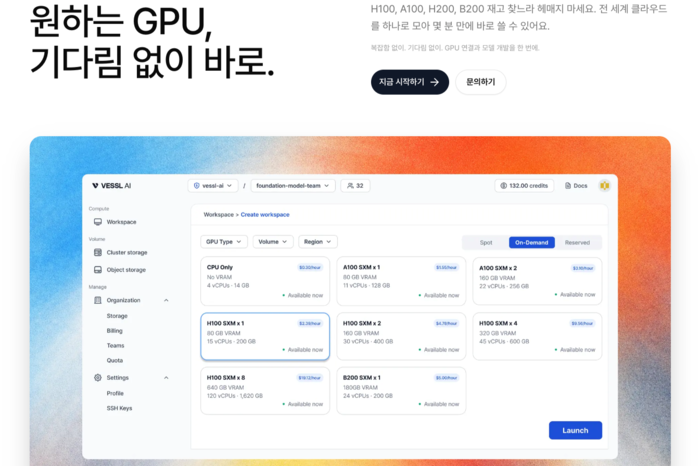
Task: Switch to the Reserved pricing tab
Action: (x=577, y=242)
